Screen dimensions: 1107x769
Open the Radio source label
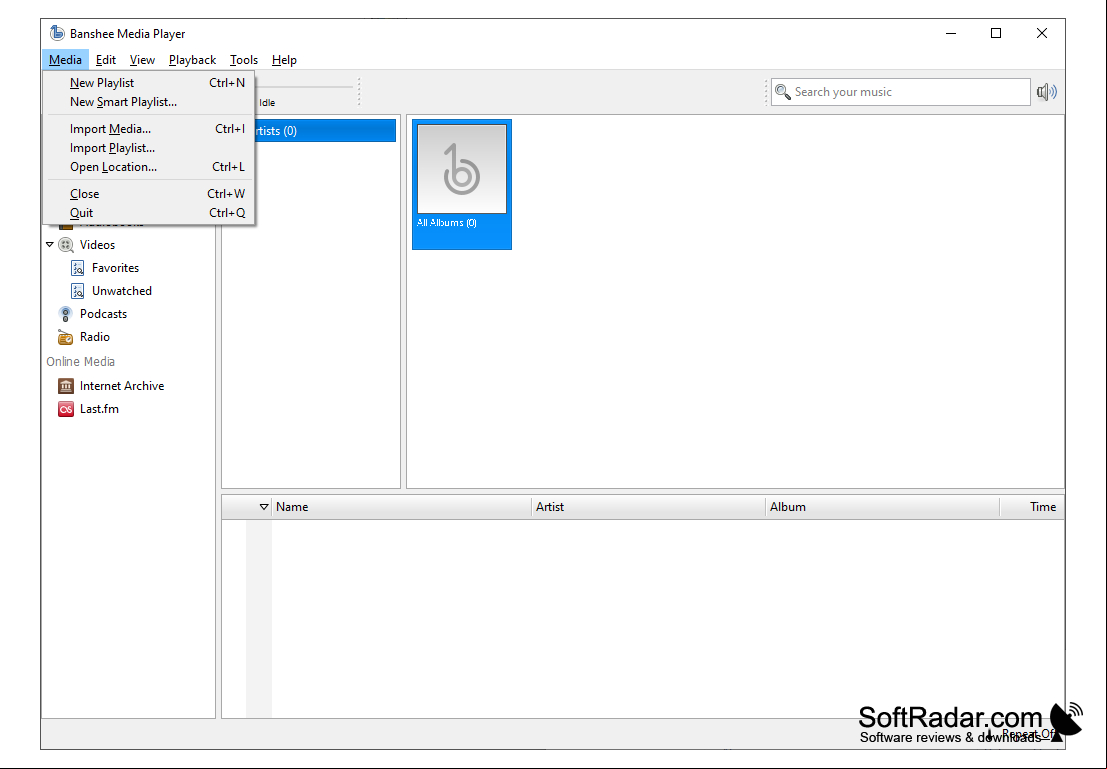95,338
